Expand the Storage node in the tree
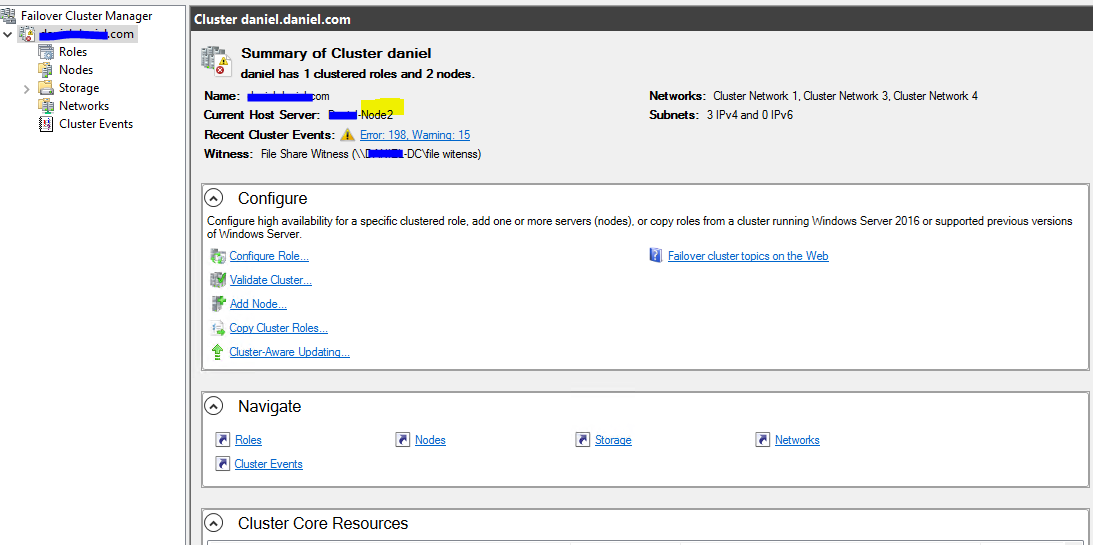This screenshot has height=545, width=1093. [26, 89]
